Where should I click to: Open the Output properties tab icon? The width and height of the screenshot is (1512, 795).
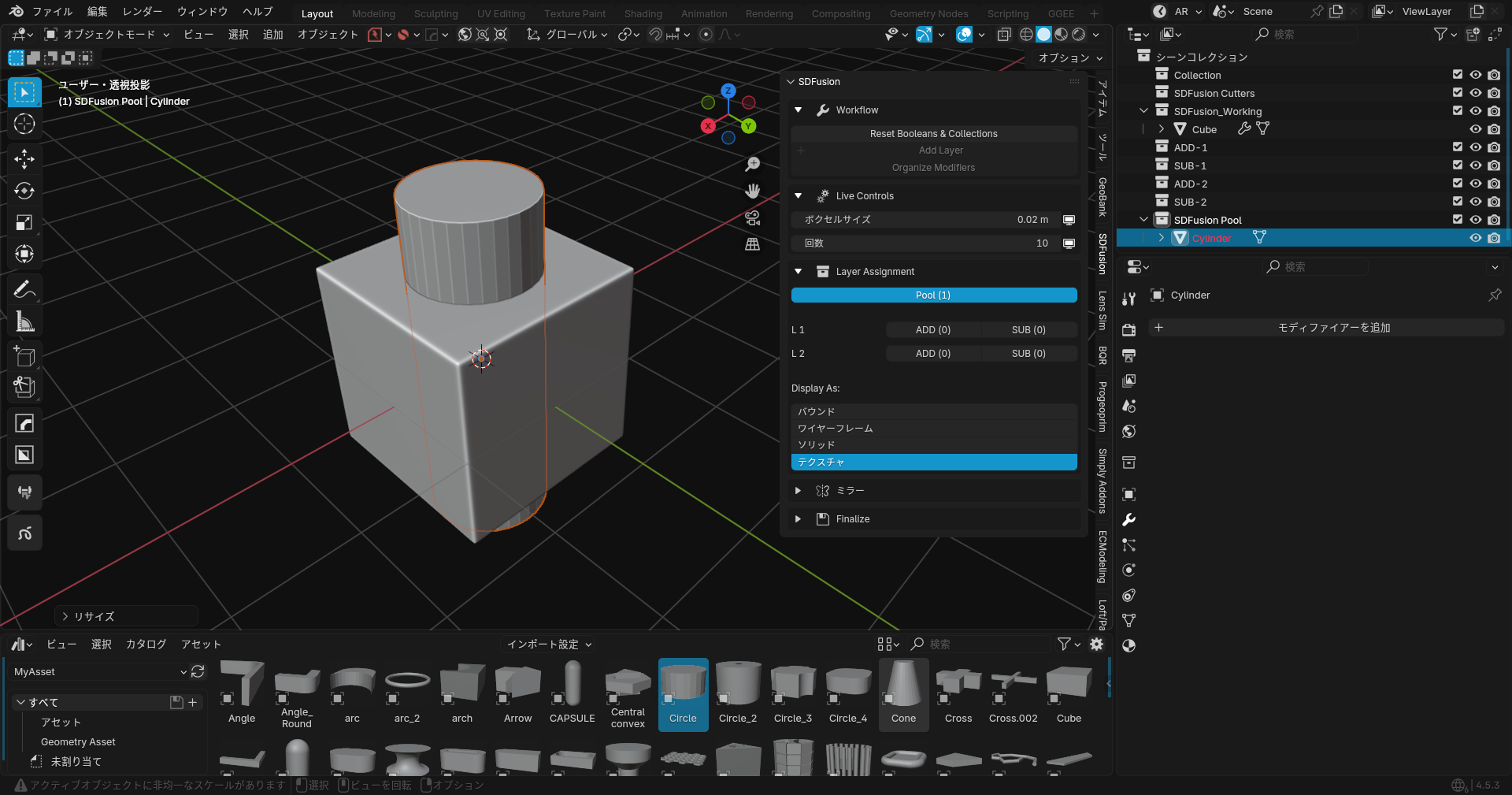[1128, 355]
